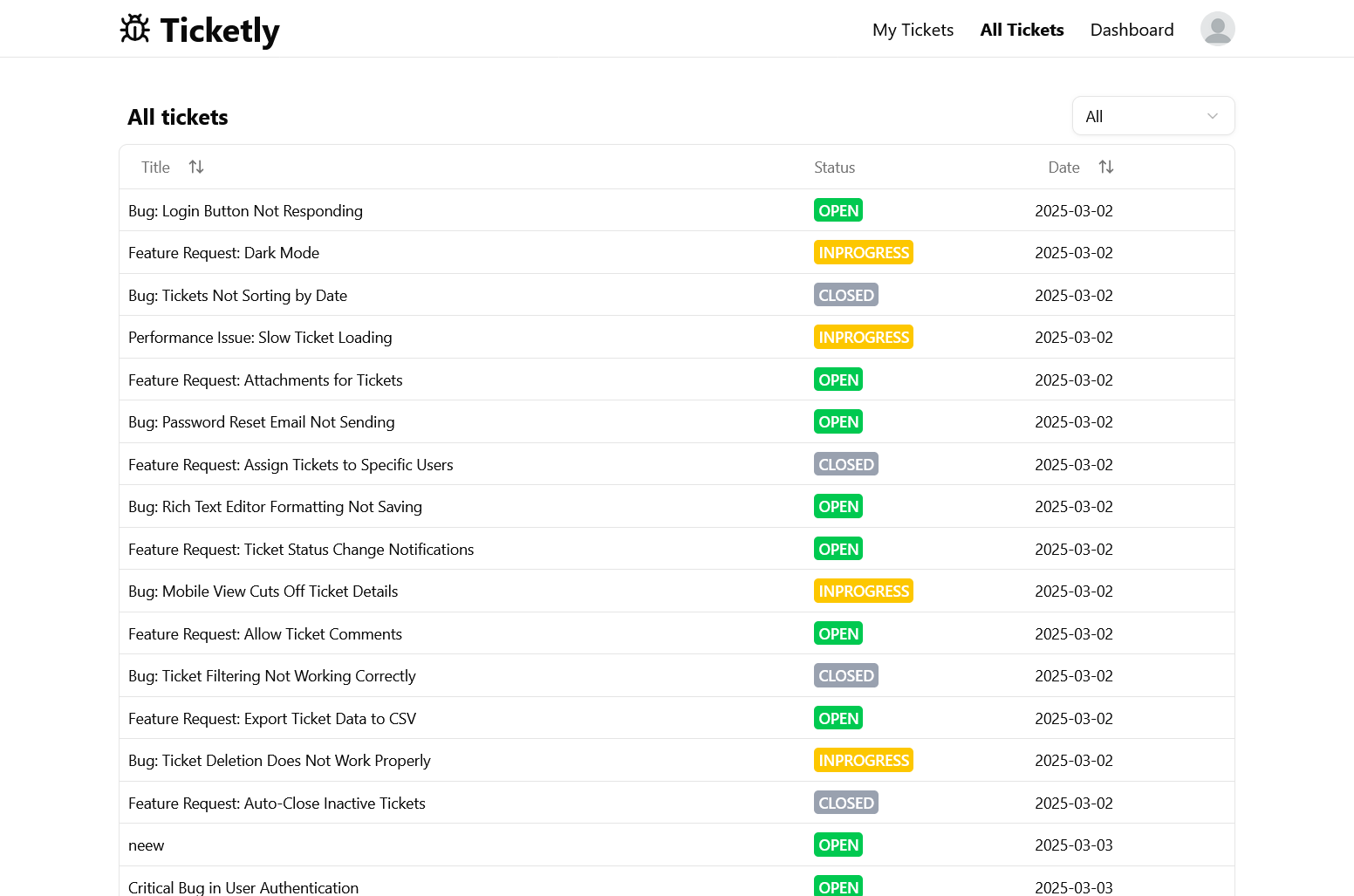Sort tickets using Title sort arrows

196,167
